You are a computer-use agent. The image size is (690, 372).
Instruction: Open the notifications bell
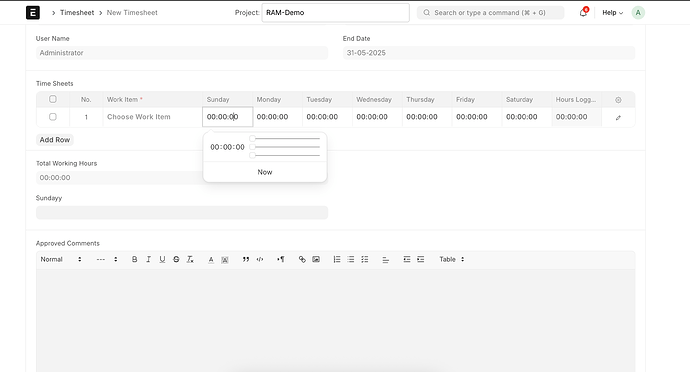583,12
